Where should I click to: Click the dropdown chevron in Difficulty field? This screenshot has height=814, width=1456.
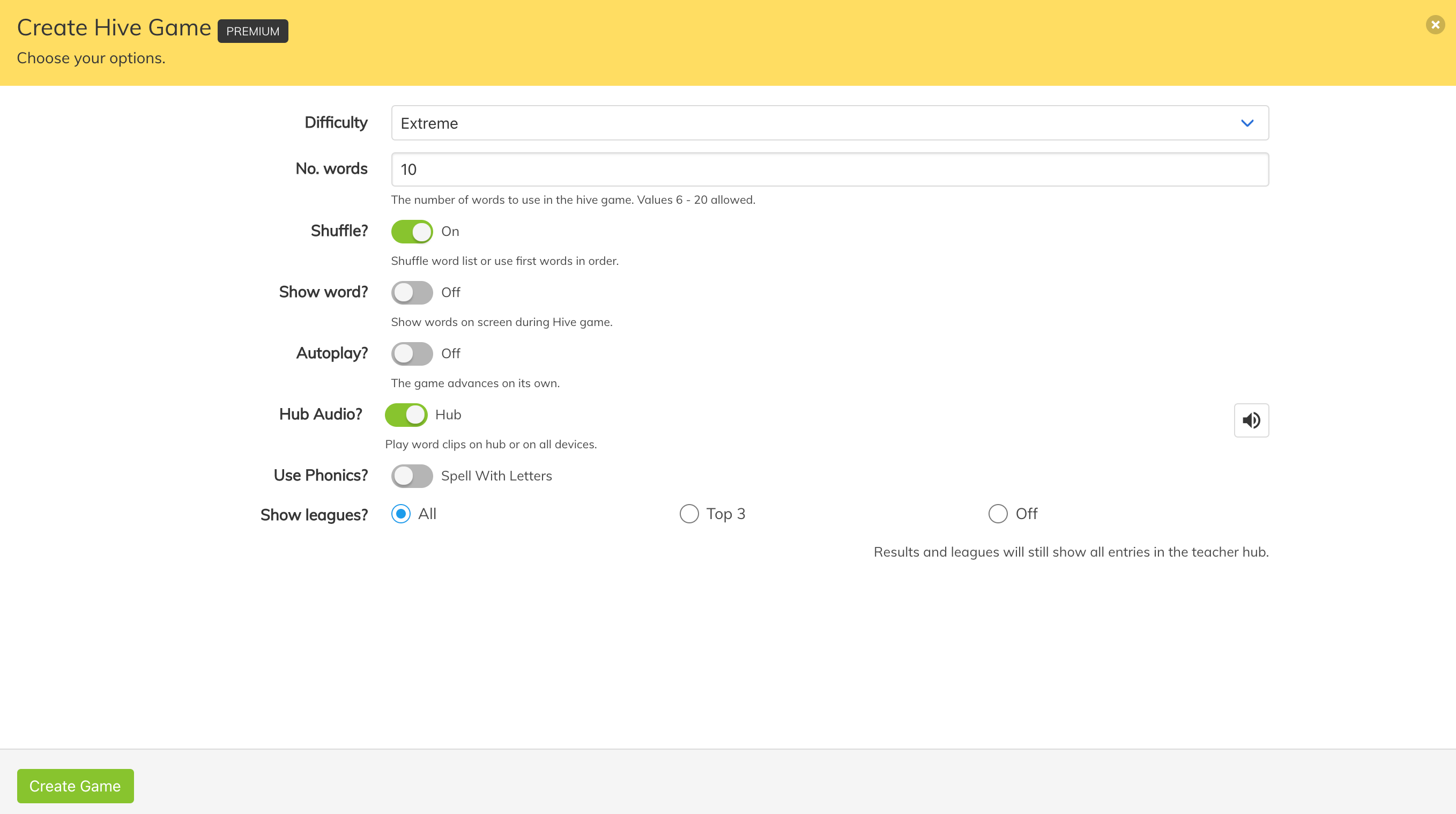(x=1247, y=123)
